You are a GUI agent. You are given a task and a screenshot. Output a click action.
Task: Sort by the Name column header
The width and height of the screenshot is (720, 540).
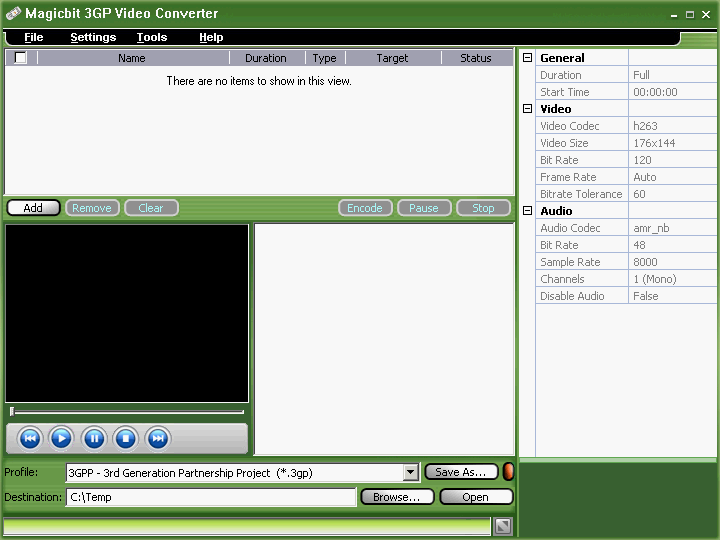click(x=133, y=58)
